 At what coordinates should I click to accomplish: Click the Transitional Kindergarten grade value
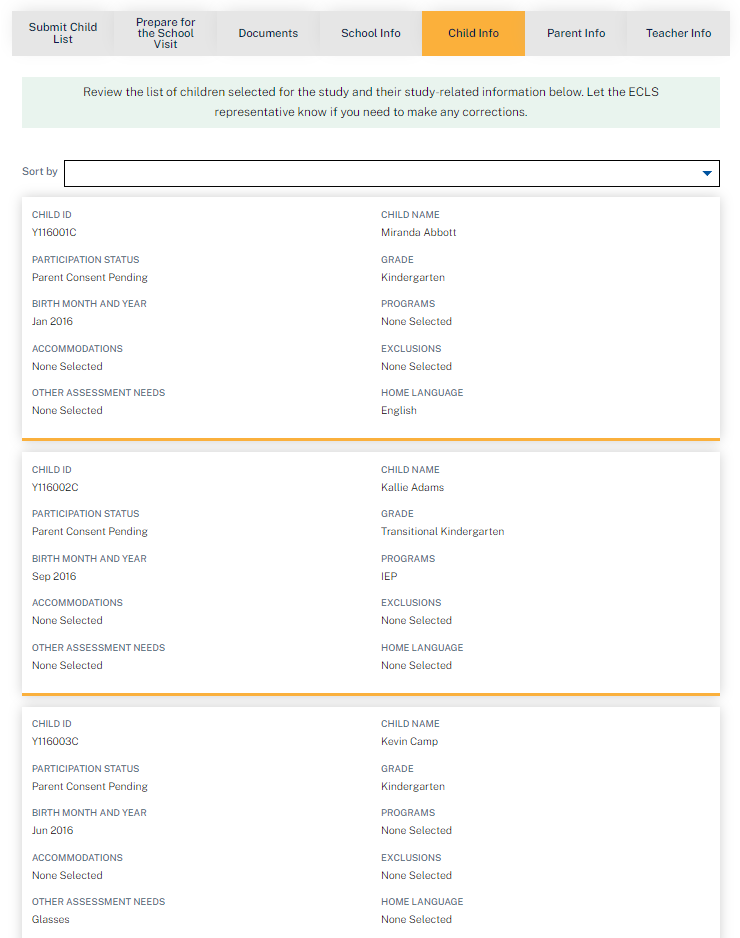[442, 532]
